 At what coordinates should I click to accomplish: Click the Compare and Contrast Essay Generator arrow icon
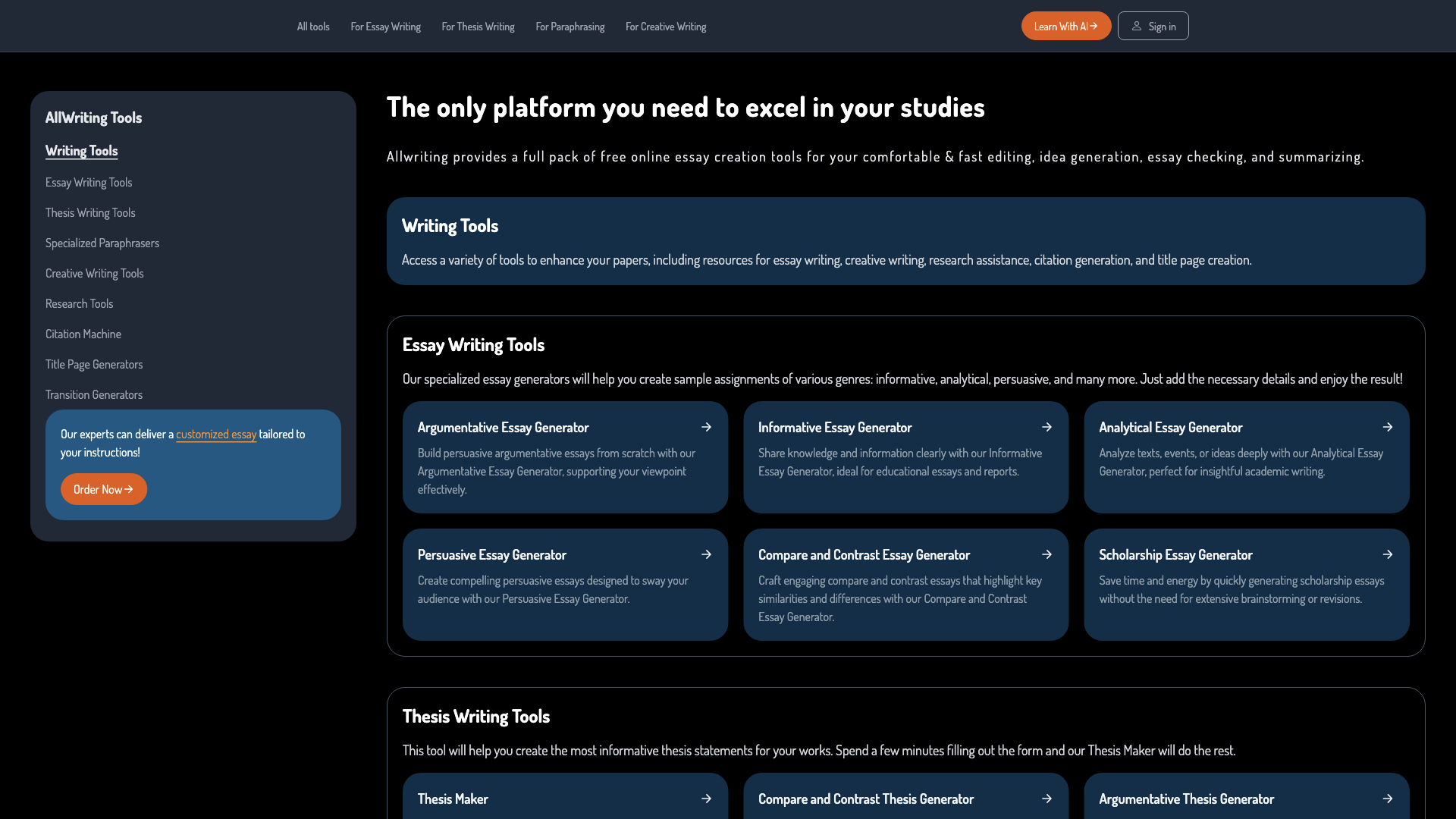1047,554
